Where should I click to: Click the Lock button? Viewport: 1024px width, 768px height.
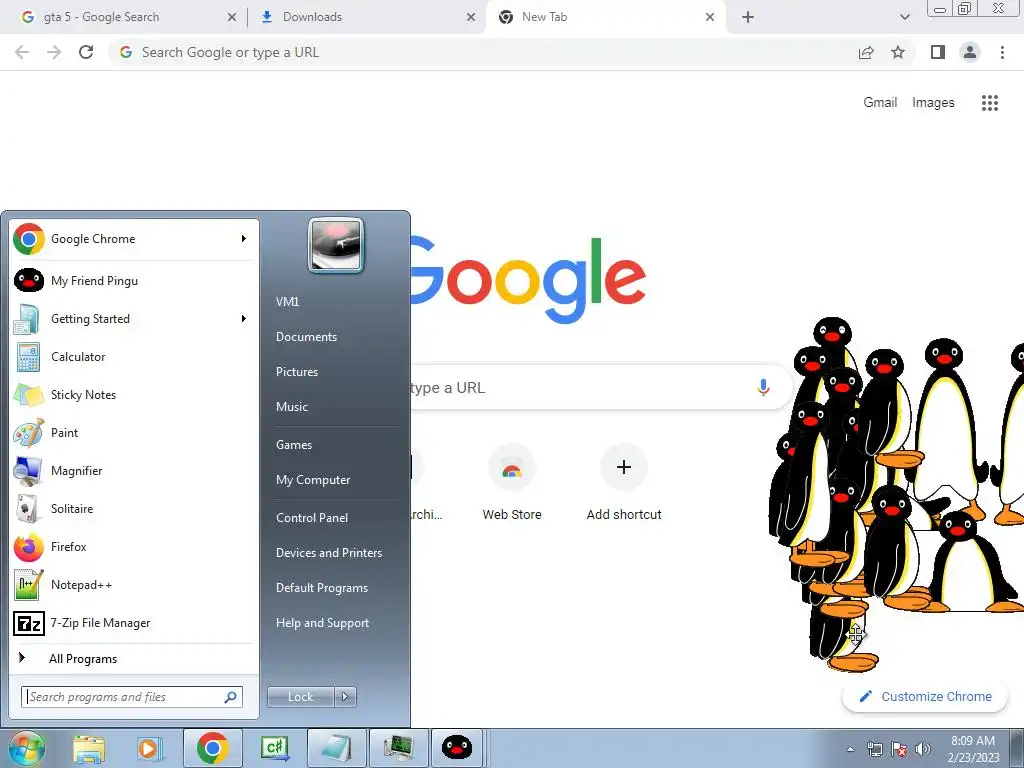pyautogui.click(x=301, y=697)
